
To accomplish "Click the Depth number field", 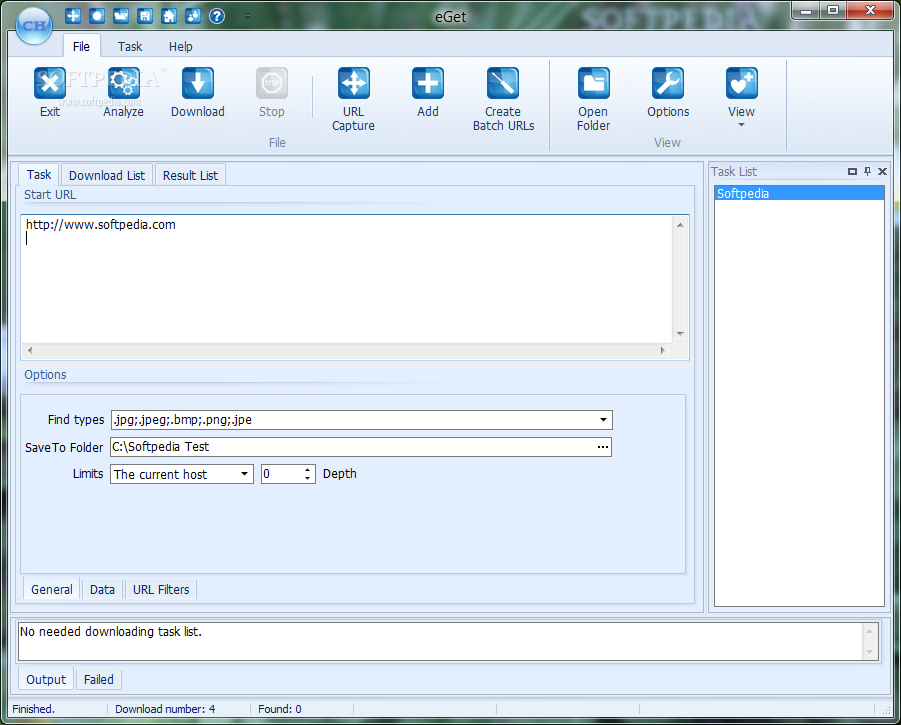I will pyautogui.click(x=282, y=474).
